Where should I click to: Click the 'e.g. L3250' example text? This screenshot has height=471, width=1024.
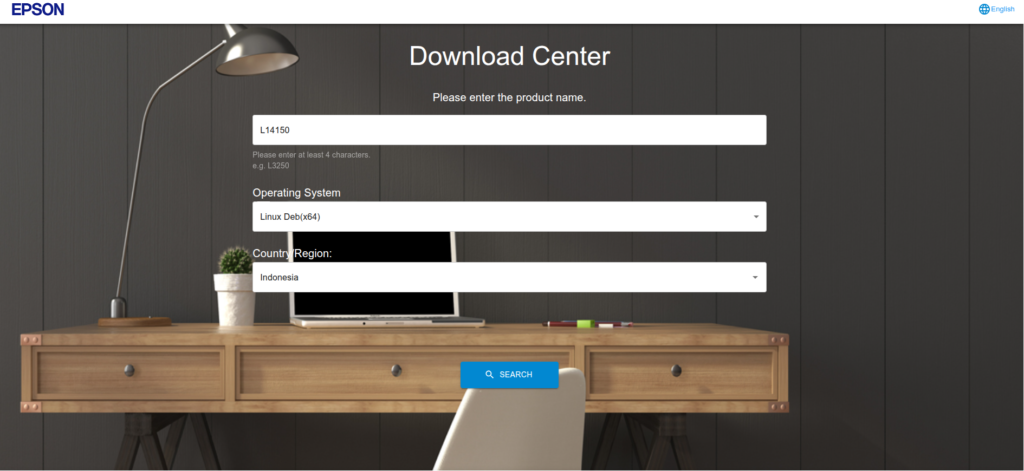click(271, 166)
